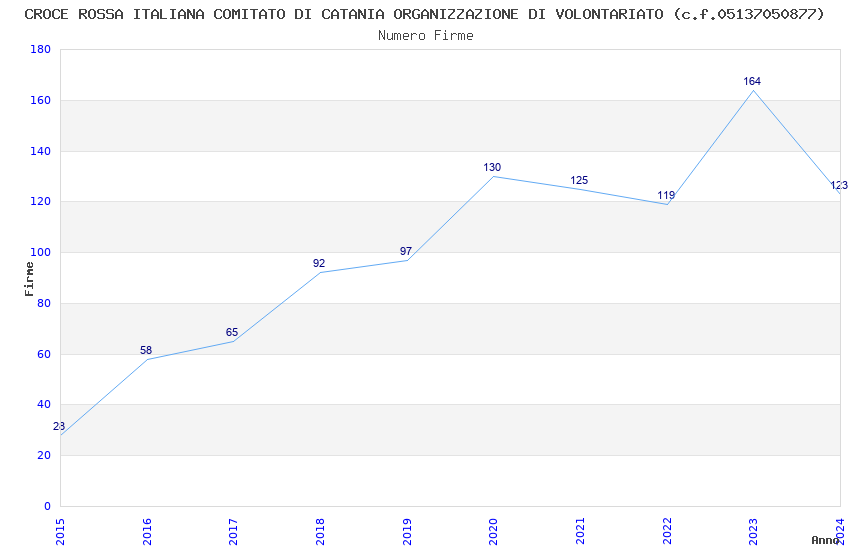Click the y-axis value 20
Viewport: 850px width, 550px height.
[44, 455]
